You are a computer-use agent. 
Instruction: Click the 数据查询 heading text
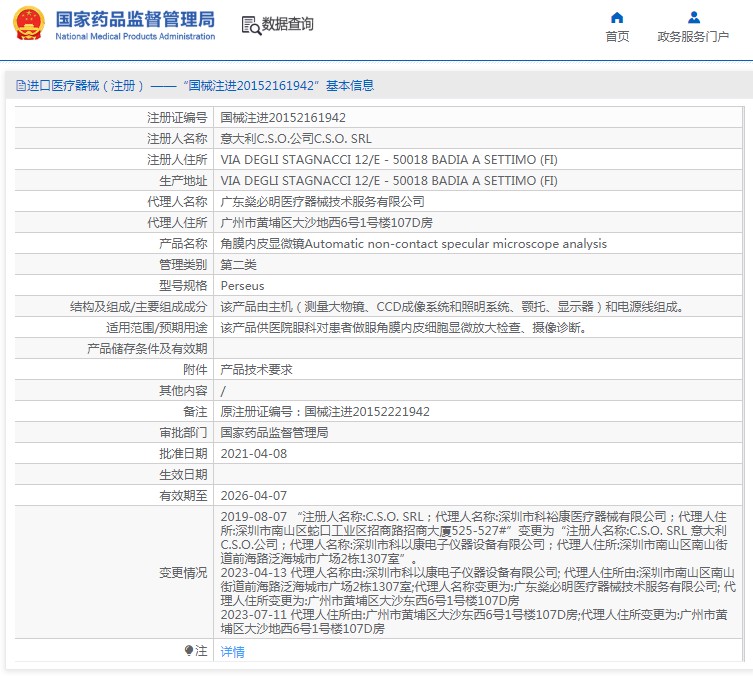pos(287,24)
